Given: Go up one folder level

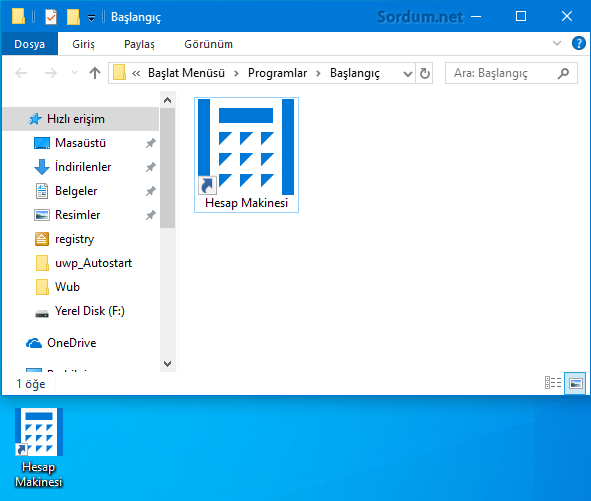Looking at the screenshot, I should point(95,73).
